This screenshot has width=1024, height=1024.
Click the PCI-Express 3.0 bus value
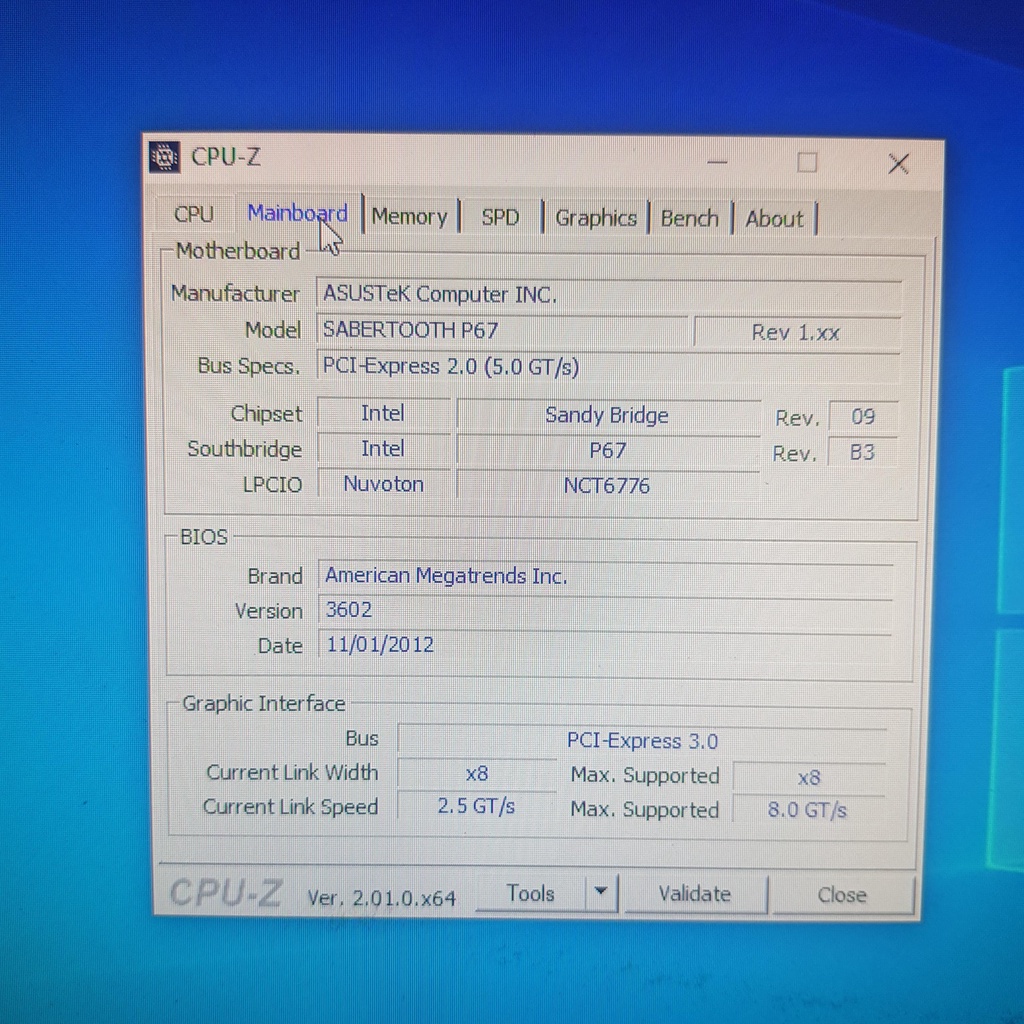click(643, 741)
